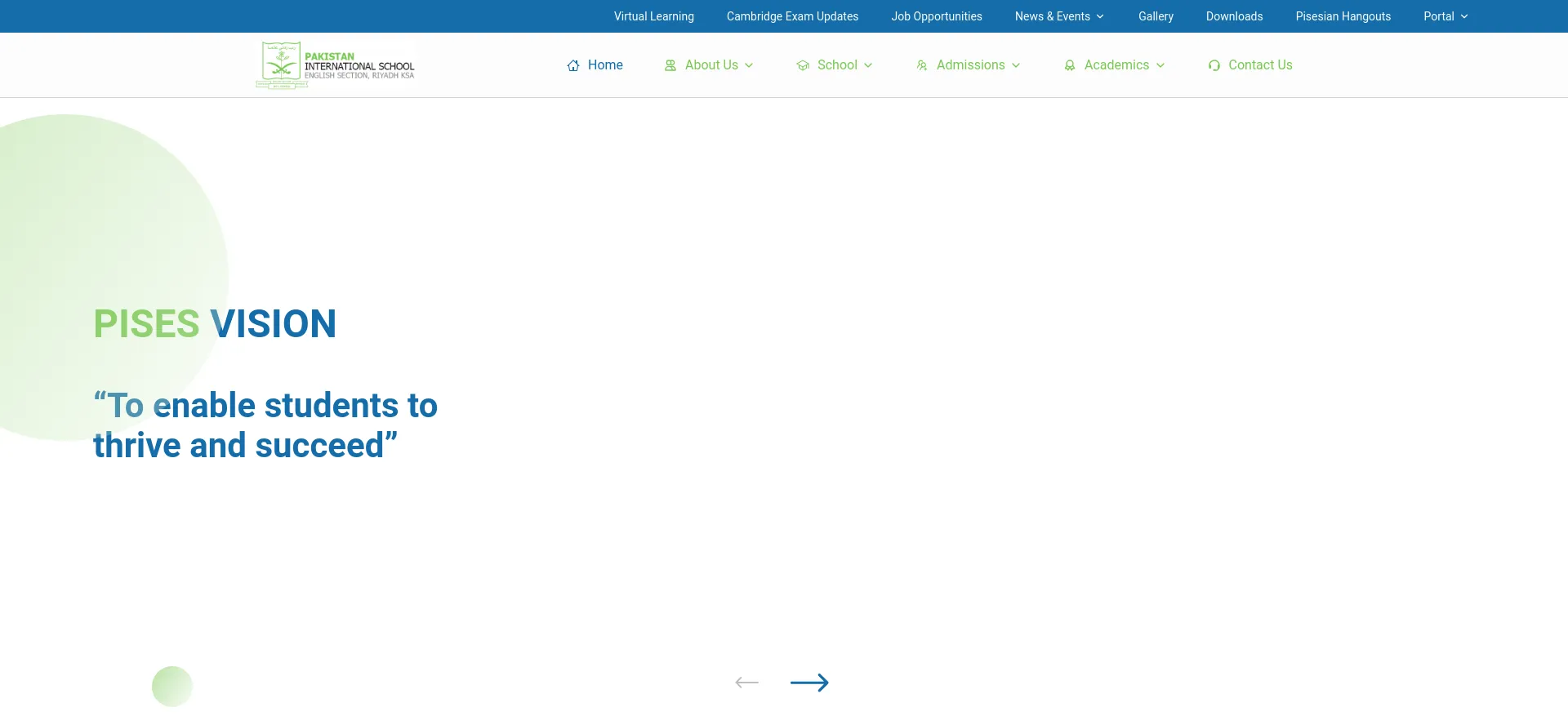Expand the Admissions dropdown chevron
This screenshot has height=725, width=1568.
[1016, 65]
